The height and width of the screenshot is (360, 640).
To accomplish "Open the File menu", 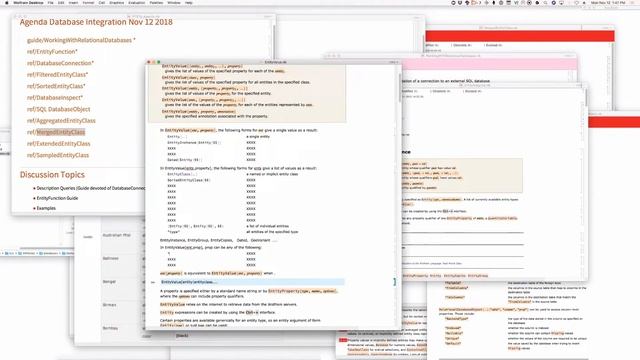I will click(51, 3).
